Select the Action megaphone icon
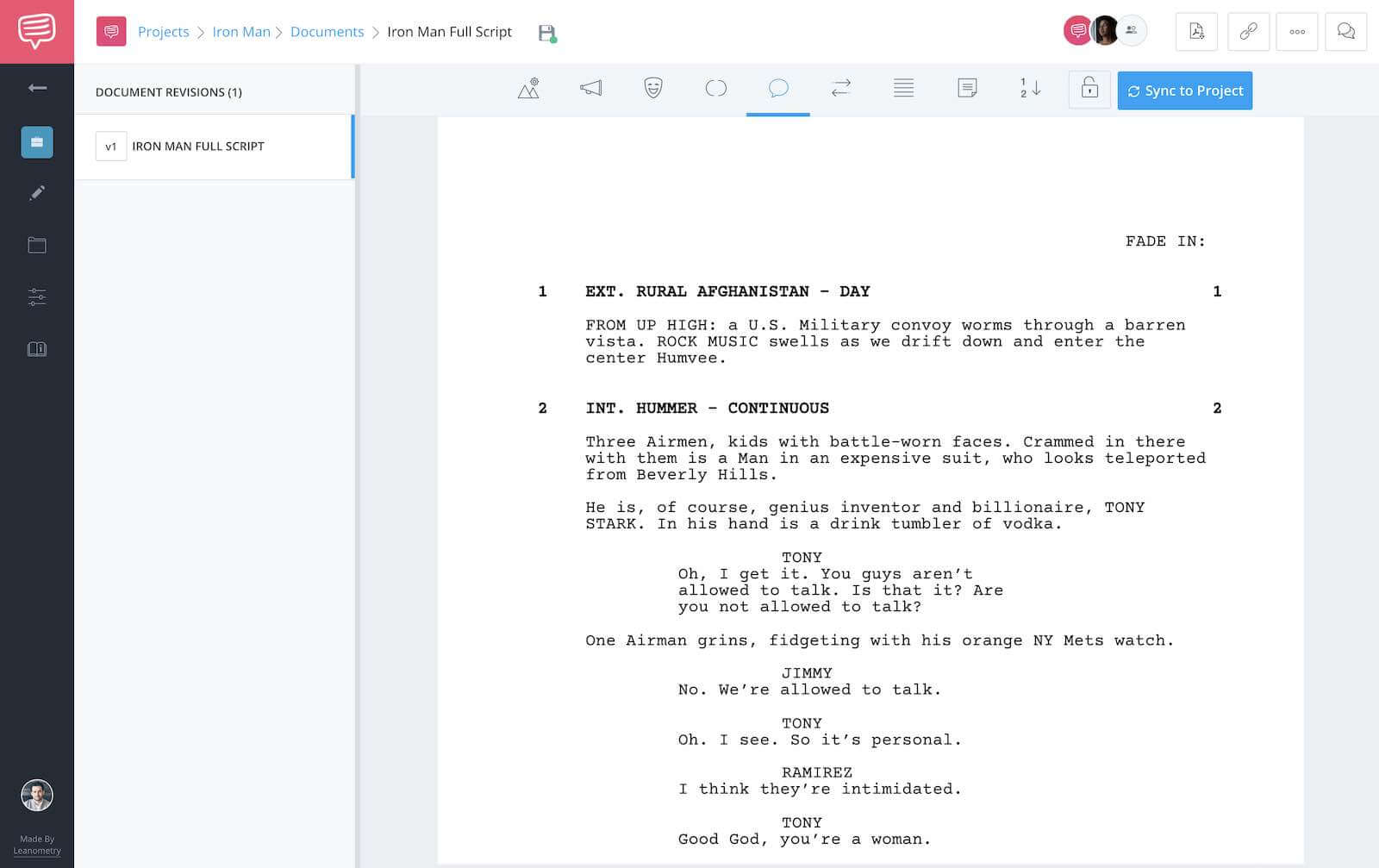This screenshot has height=868, width=1379. pyautogui.click(x=591, y=88)
